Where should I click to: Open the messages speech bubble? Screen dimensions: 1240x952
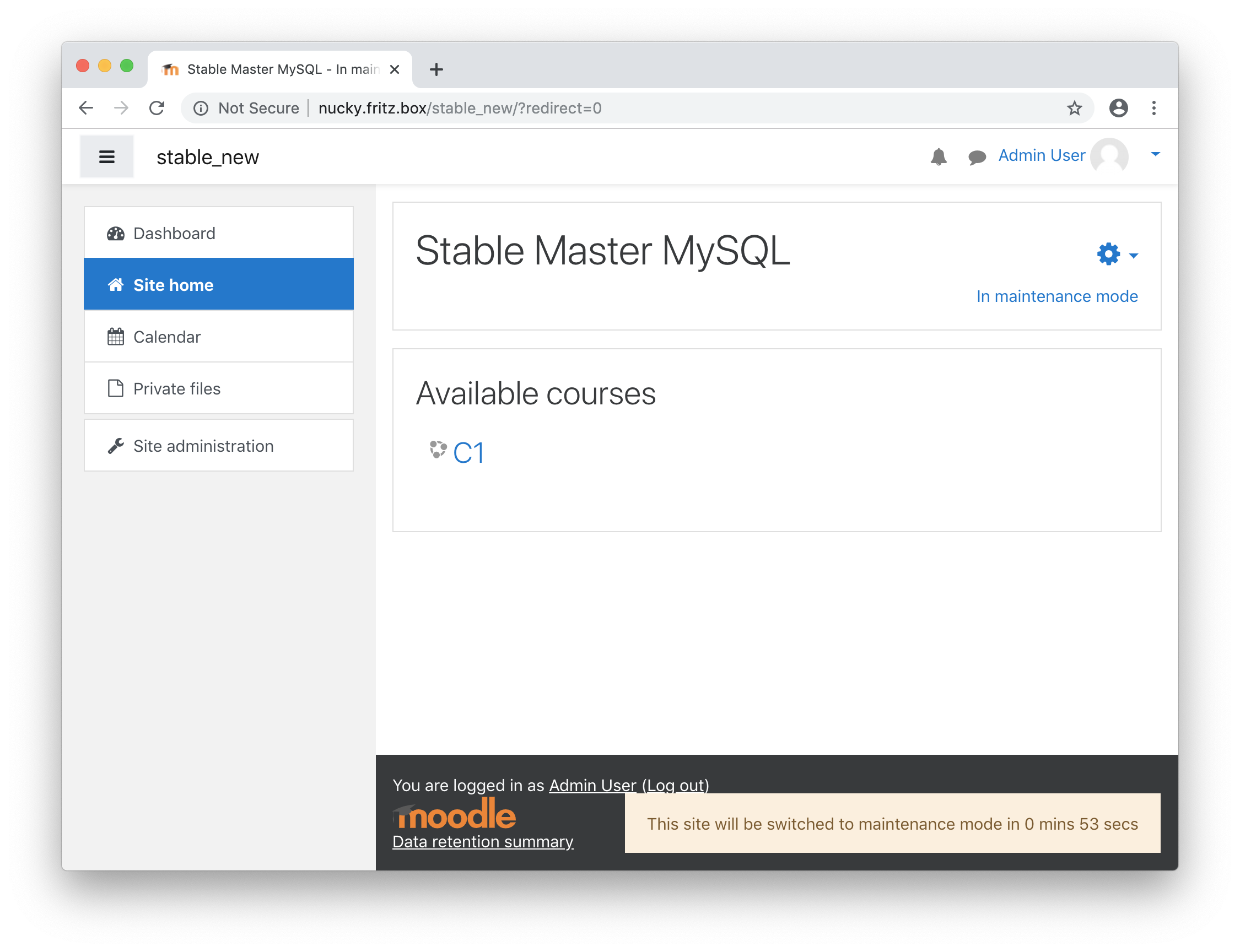click(977, 157)
